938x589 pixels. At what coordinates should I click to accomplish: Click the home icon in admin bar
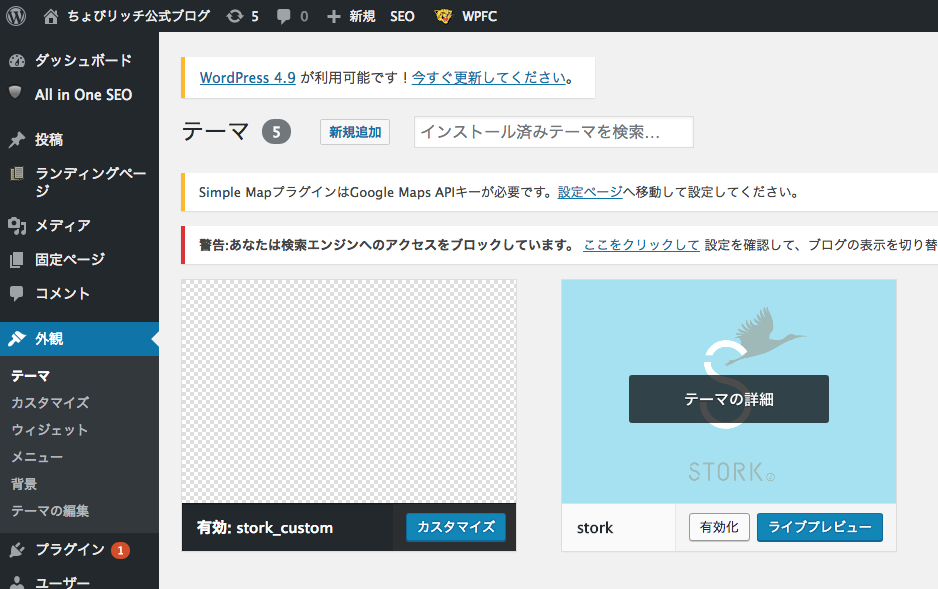[51, 16]
